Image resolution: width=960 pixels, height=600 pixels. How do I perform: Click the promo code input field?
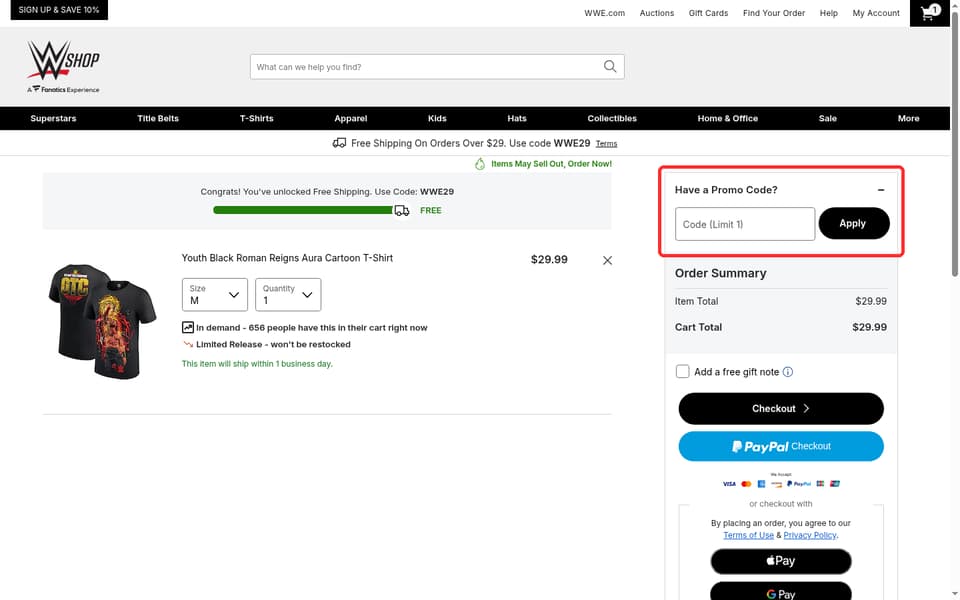(744, 224)
